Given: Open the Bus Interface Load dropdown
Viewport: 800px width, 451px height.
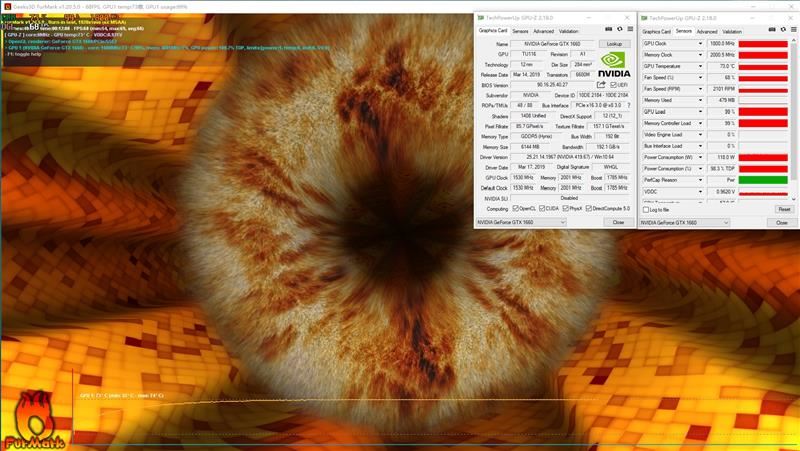Looking at the screenshot, I should pos(700,146).
